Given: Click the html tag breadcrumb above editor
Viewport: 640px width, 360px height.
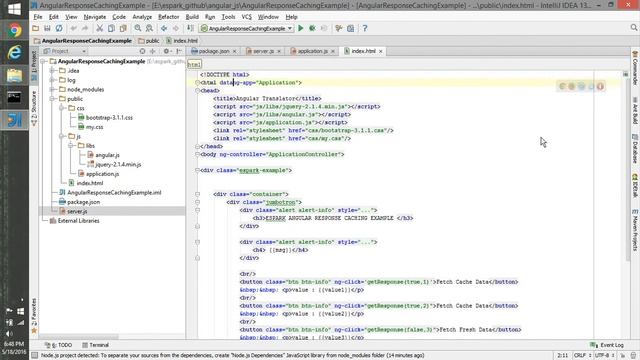Looking at the screenshot, I should pos(194,64).
